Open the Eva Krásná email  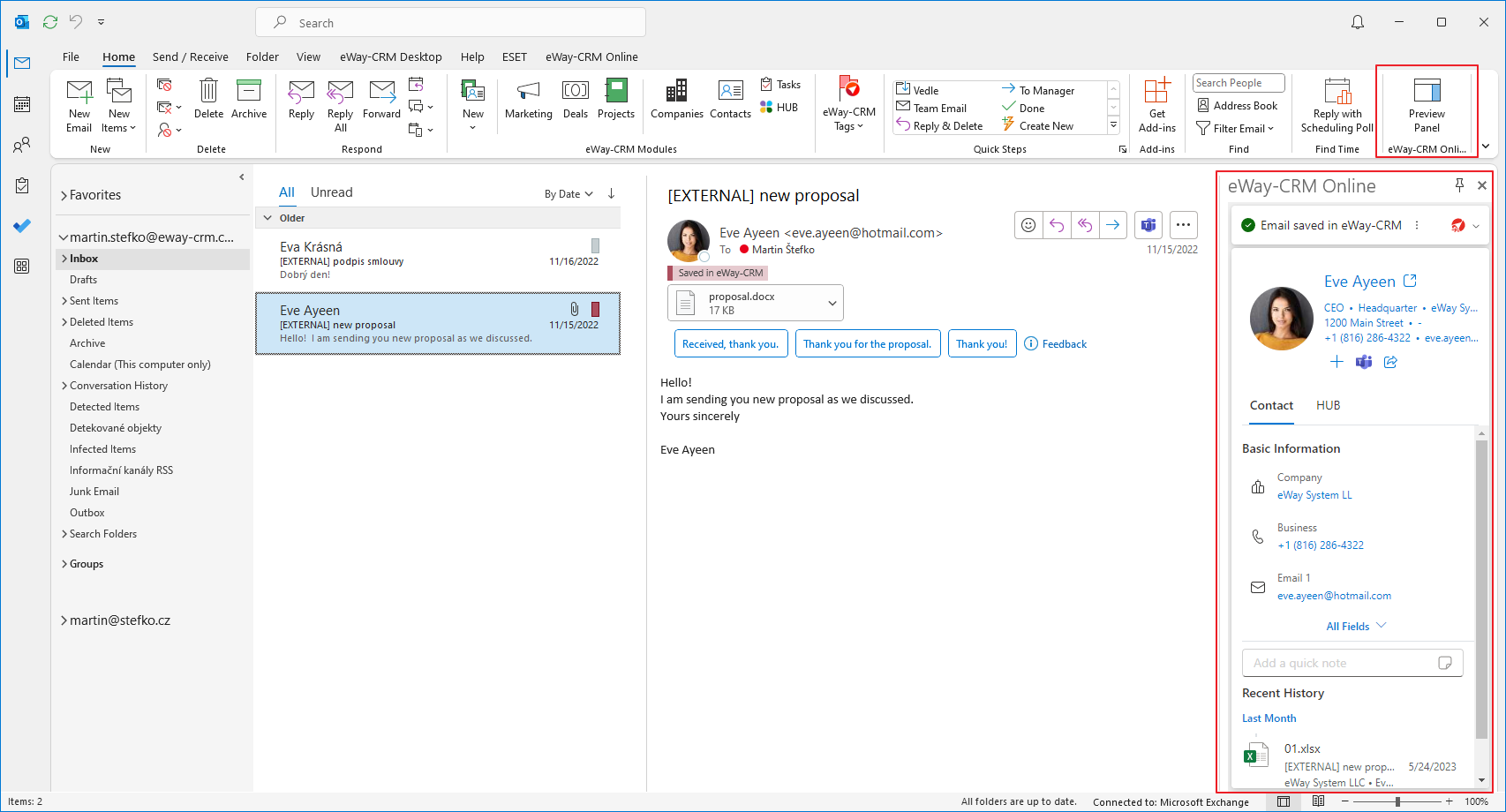point(438,260)
